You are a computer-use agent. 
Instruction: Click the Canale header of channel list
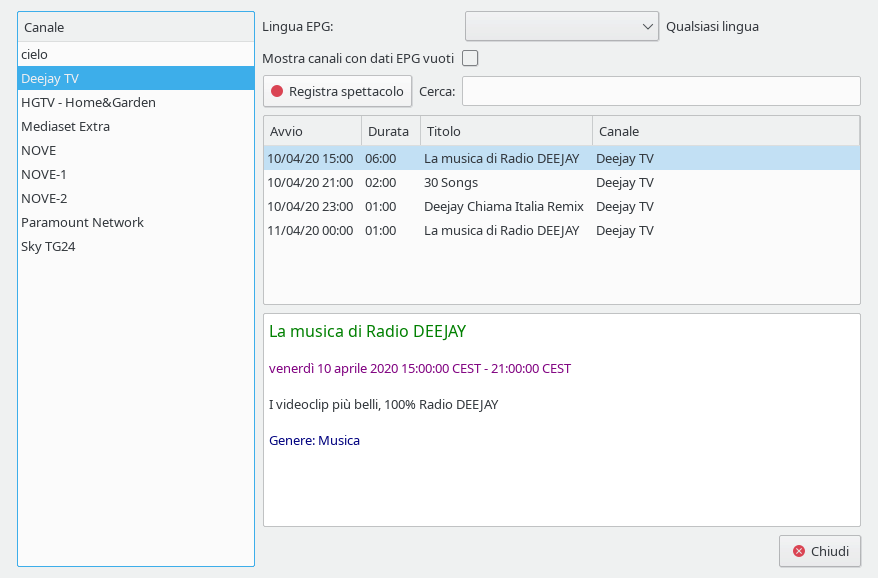pos(136,27)
